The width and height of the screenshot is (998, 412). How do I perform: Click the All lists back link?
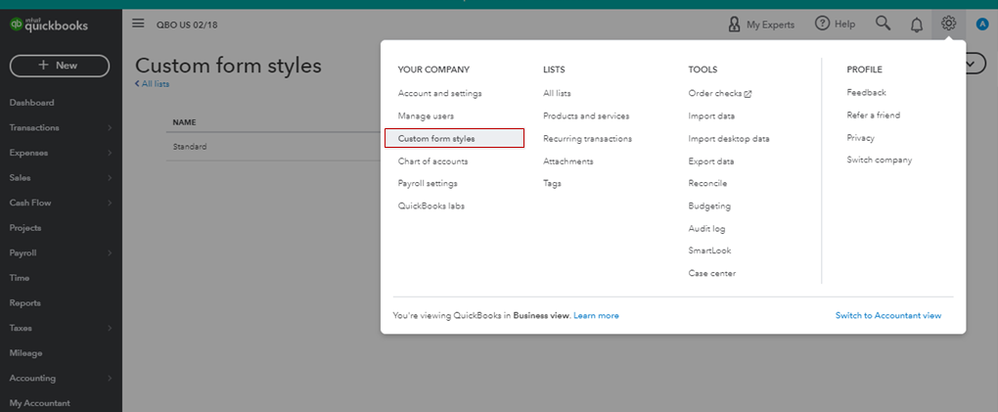coord(152,83)
